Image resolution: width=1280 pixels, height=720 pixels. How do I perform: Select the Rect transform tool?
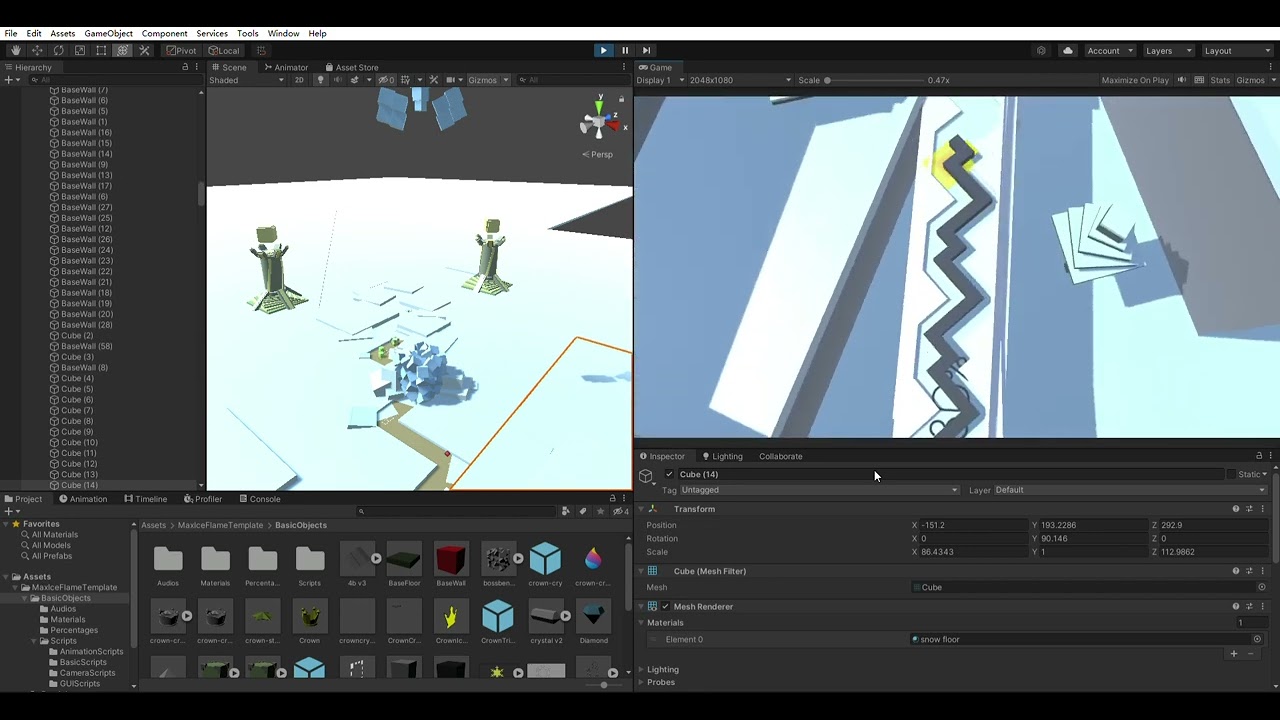[x=101, y=50]
